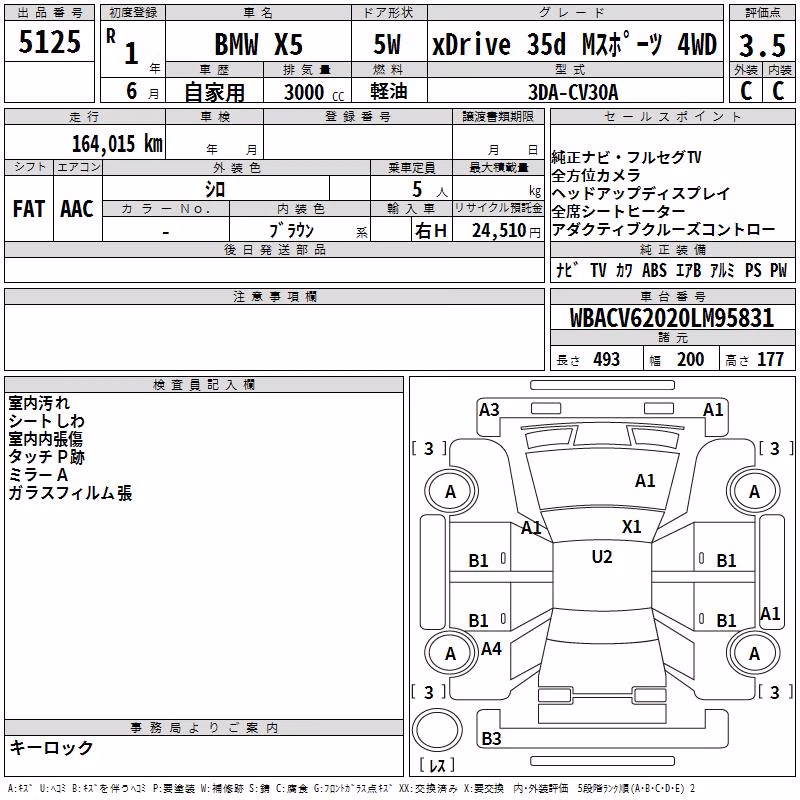
Task: Click the air conditioner value AAC
Action: point(77,209)
